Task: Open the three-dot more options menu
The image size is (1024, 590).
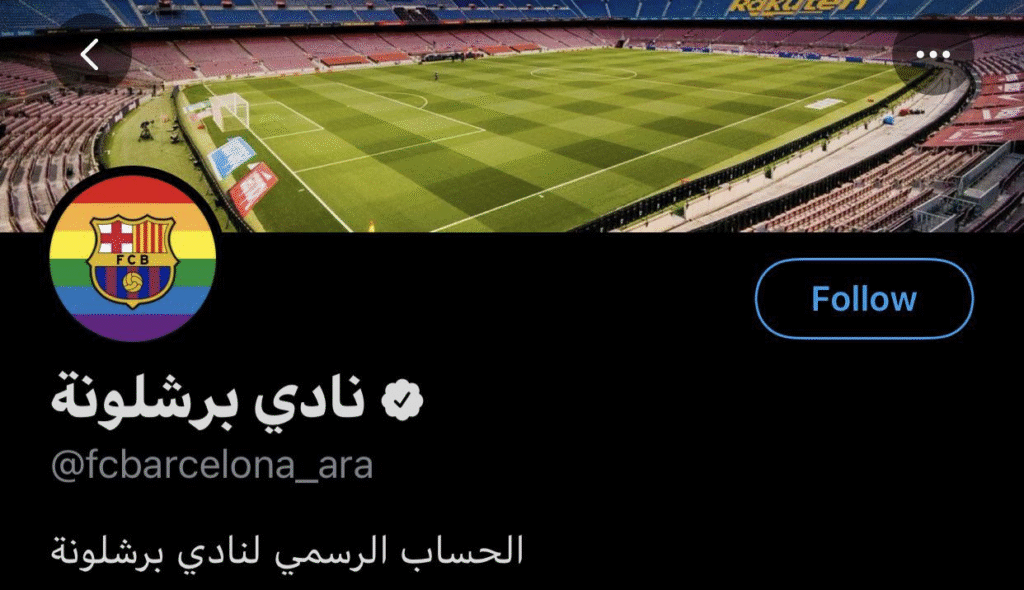Action: tap(933, 55)
